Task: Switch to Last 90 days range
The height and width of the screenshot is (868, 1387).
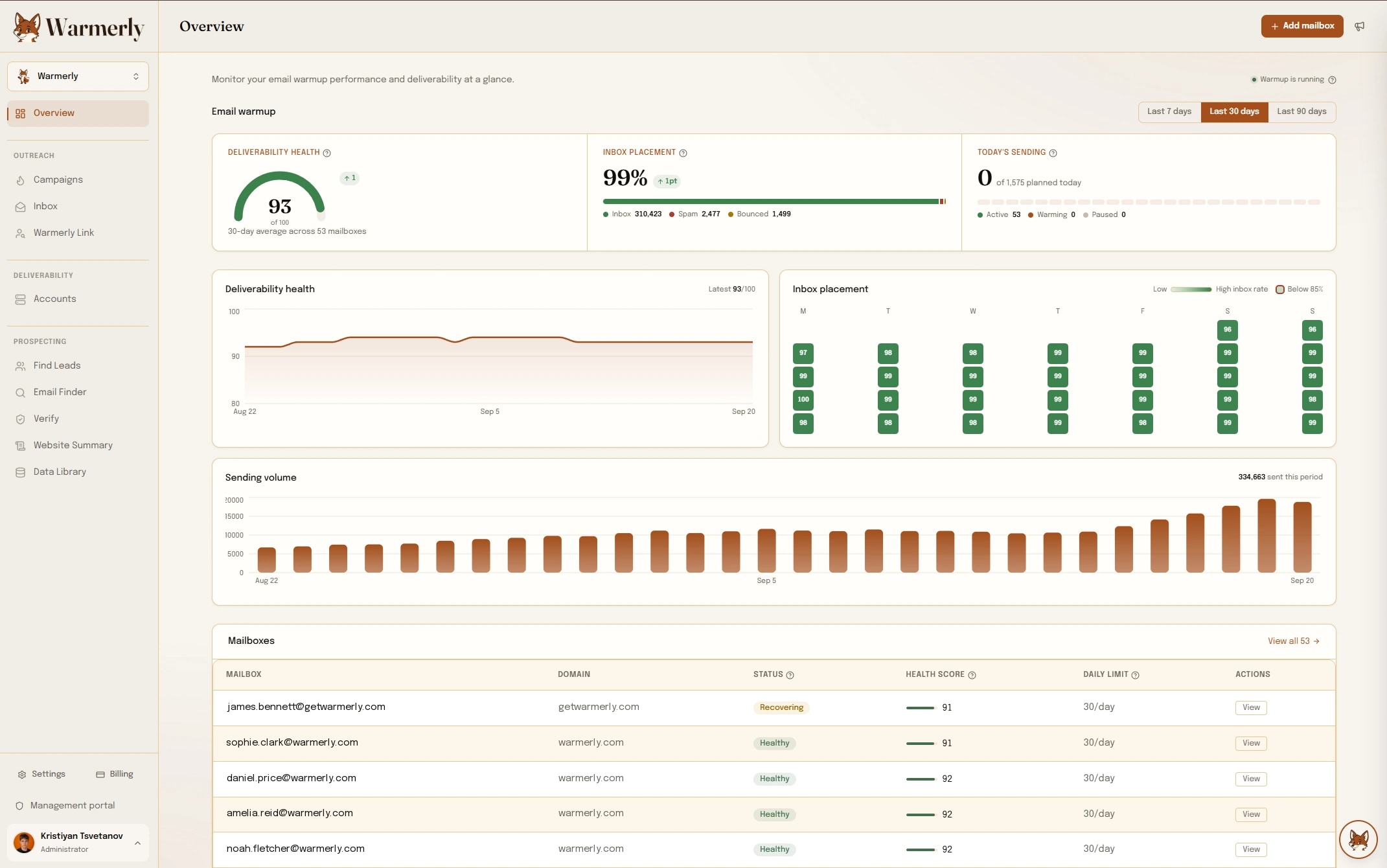Action: (1301, 111)
